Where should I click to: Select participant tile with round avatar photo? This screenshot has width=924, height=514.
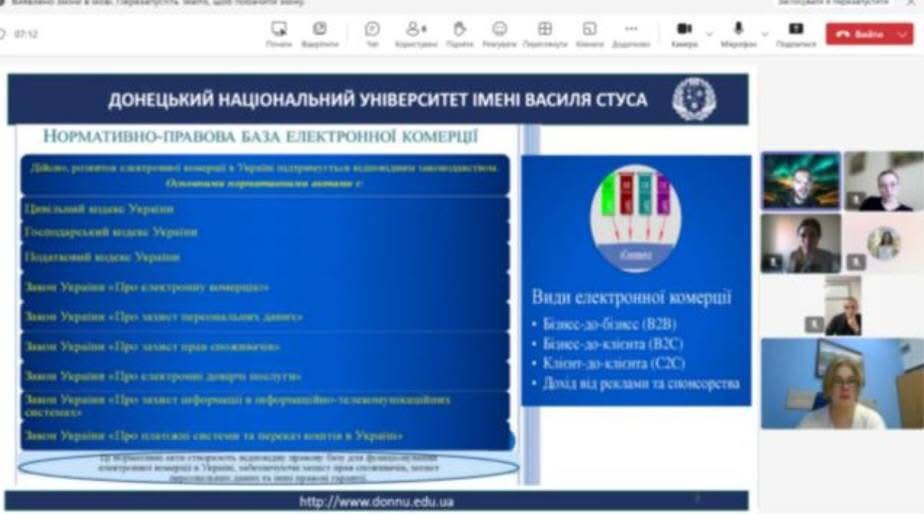883,243
